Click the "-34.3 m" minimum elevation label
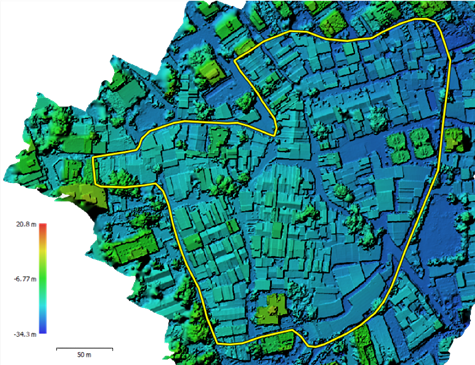This screenshot has width=475, height=365. (25, 334)
